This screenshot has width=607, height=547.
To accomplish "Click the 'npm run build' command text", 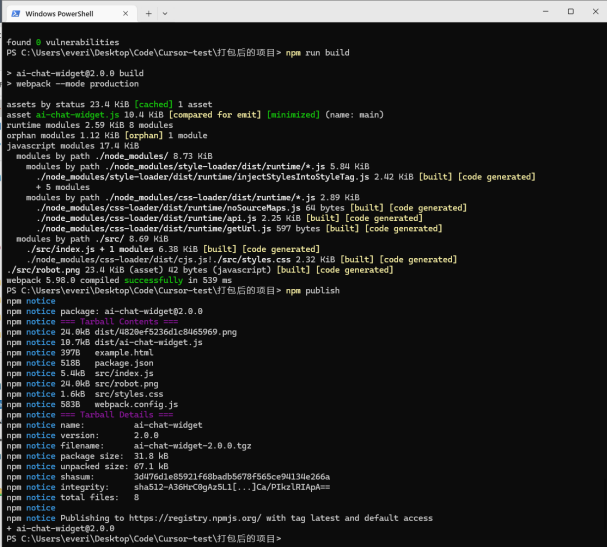I will click(317, 53).
